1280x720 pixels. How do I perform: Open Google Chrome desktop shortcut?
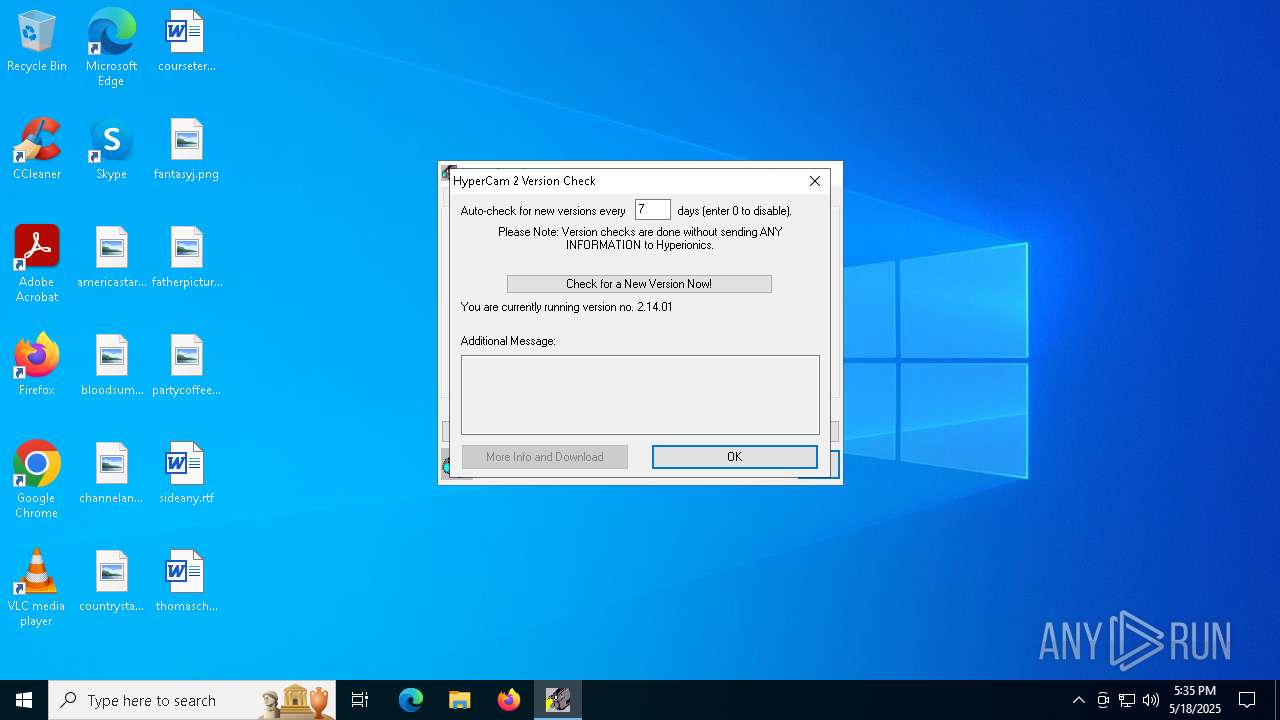click(x=37, y=480)
